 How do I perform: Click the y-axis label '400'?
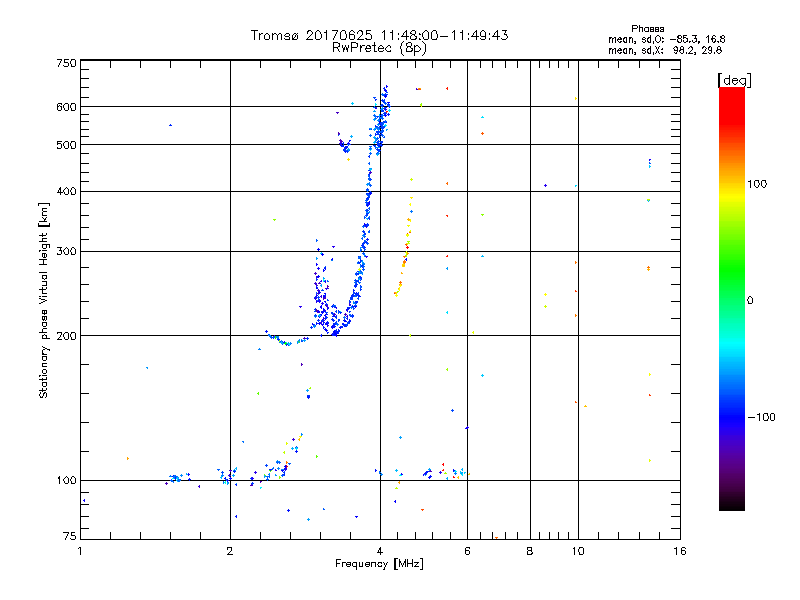pos(66,192)
